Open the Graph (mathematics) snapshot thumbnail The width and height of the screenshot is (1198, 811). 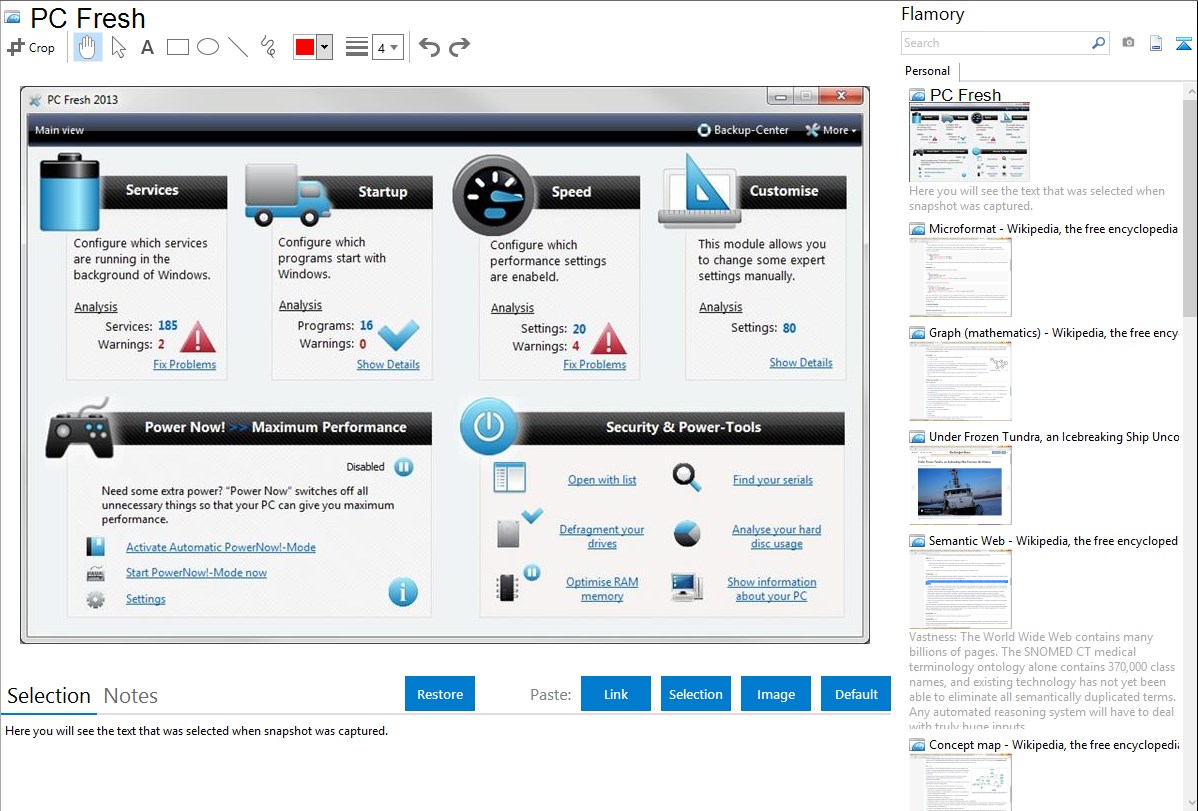[x=960, y=381]
